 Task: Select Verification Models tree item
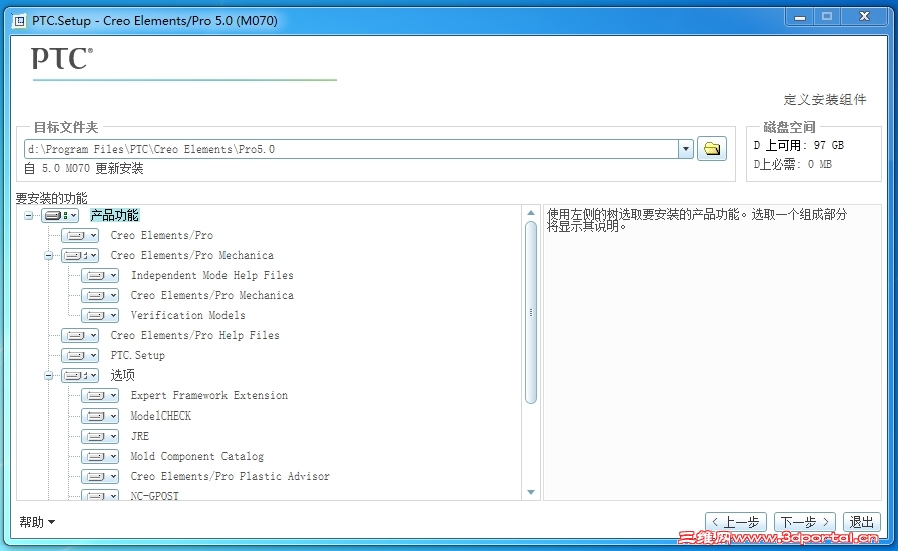[x=188, y=316]
